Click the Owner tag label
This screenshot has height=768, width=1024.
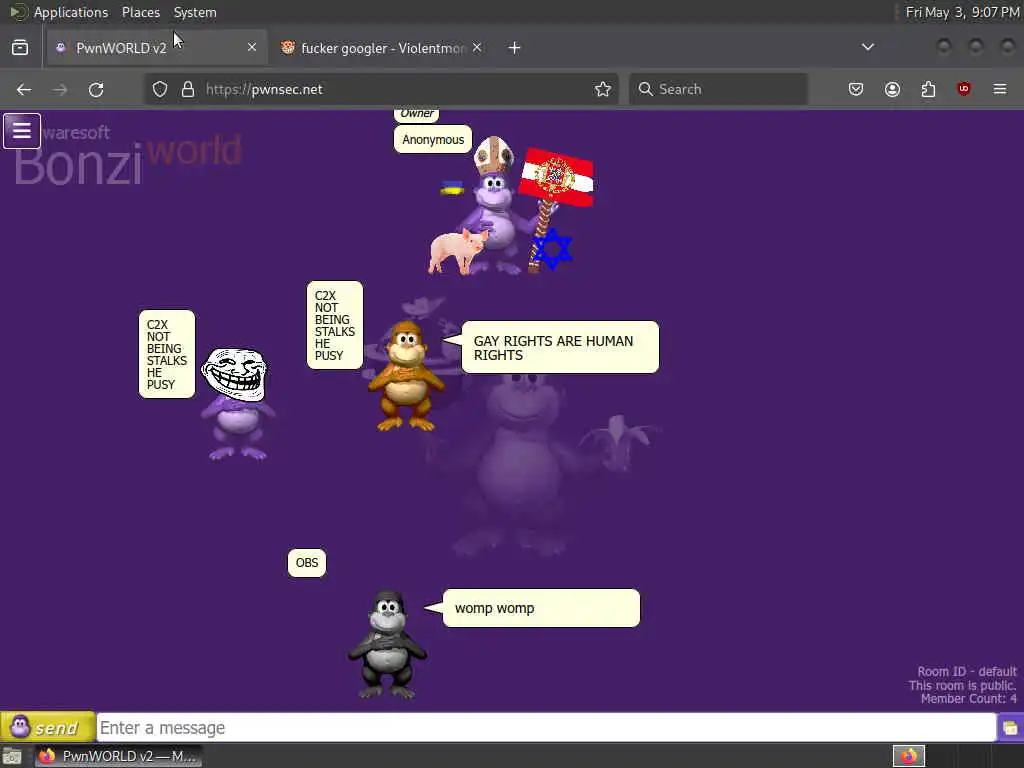pos(417,114)
